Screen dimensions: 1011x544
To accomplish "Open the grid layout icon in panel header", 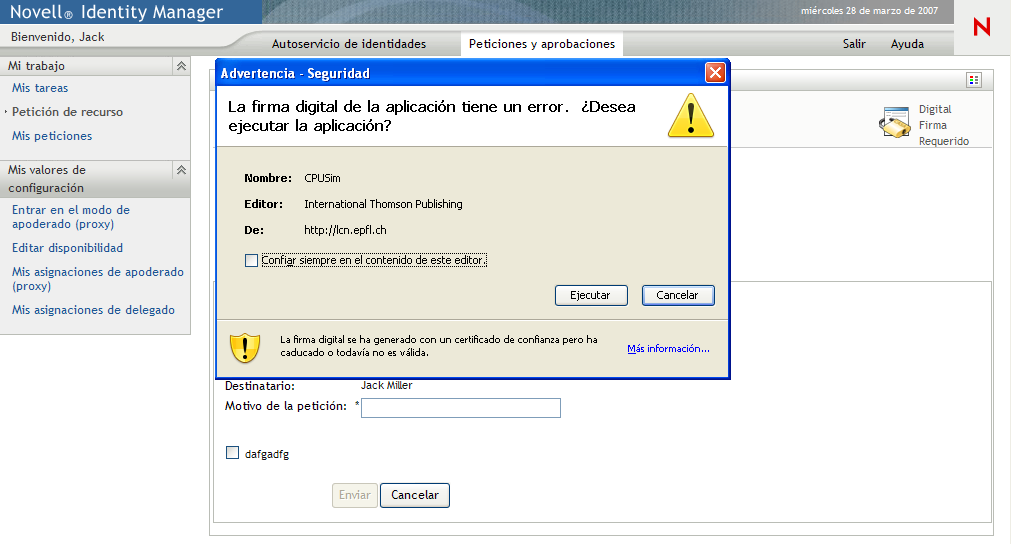I will [974, 80].
